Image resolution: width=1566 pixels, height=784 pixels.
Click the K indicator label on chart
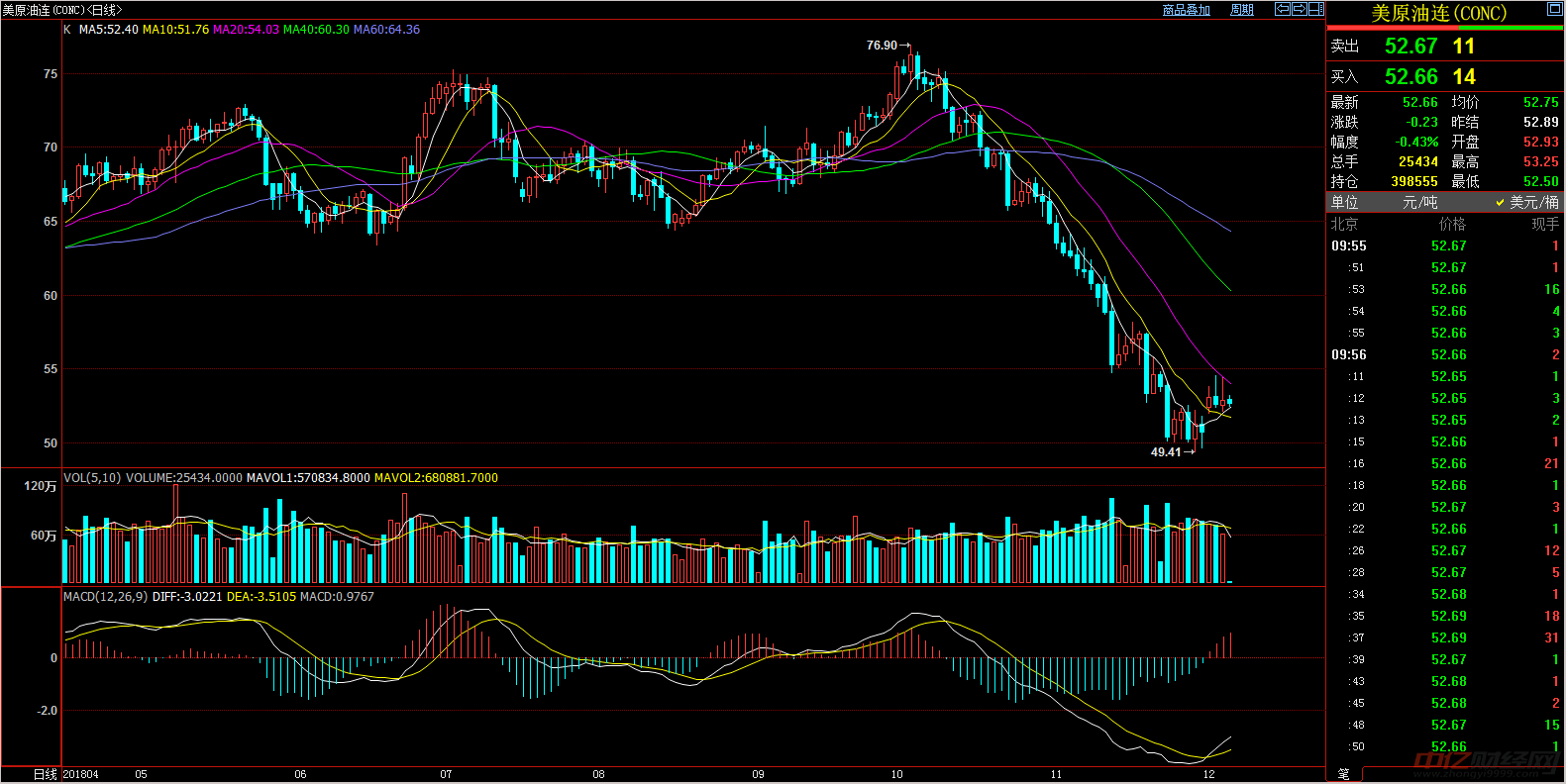pyautogui.click(x=67, y=30)
